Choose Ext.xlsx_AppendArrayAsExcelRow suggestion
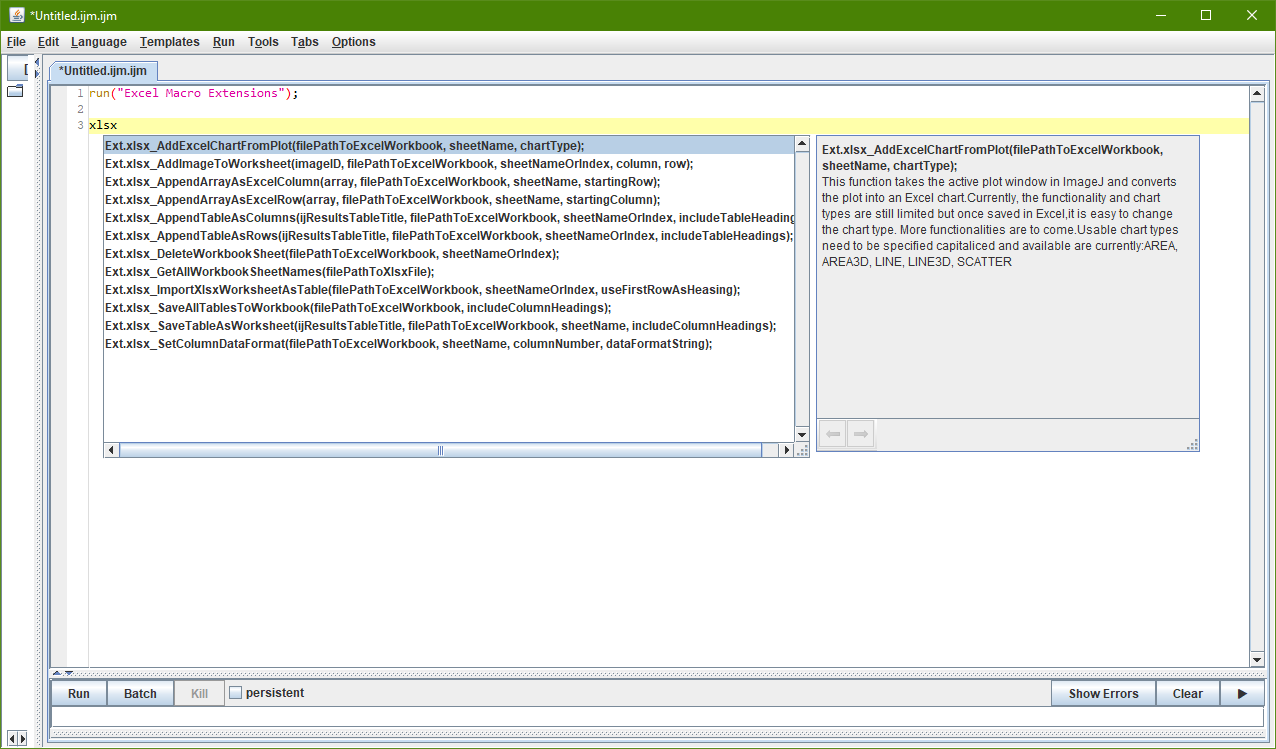This screenshot has width=1276, height=749. pos(449,199)
